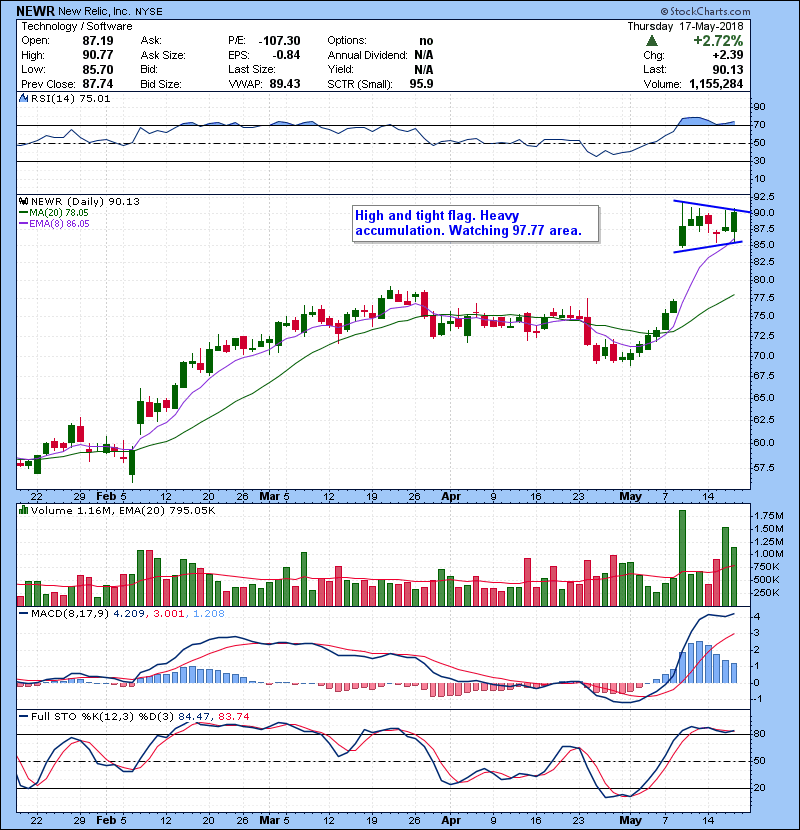Image resolution: width=800 pixels, height=830 pixels.
Task: Click the tallest green volume bar in May
Action: coord(682,558)
